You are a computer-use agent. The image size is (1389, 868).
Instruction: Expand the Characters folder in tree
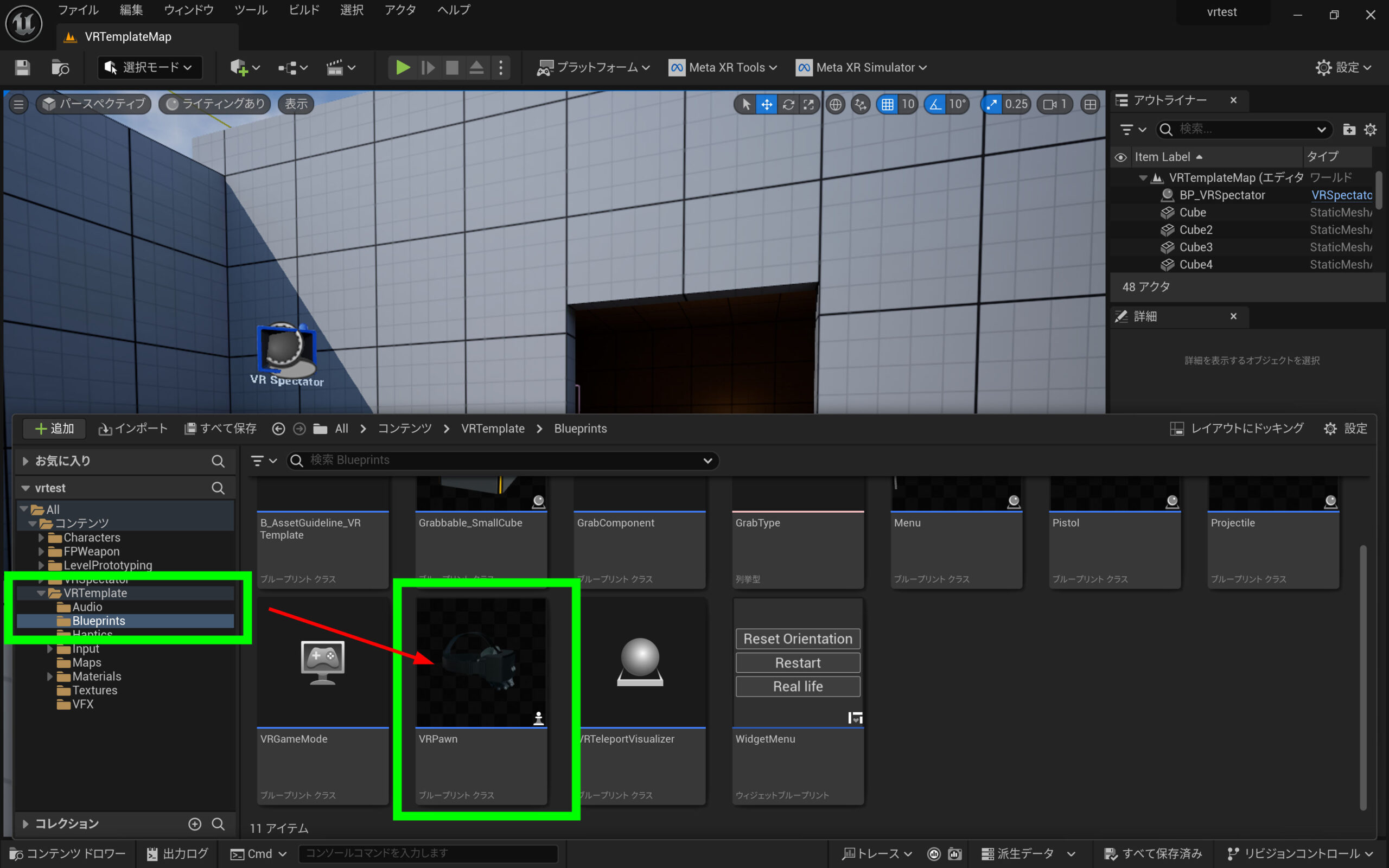[x=41, y=537]
